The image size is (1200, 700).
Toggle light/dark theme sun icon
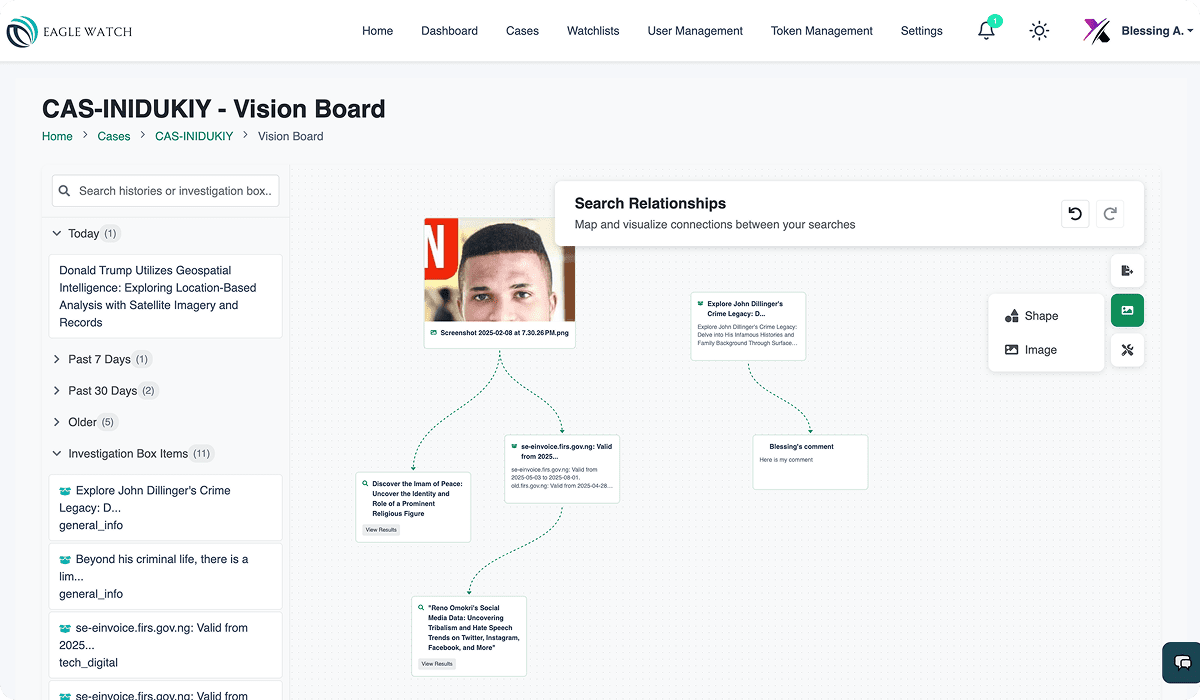[x=1040, y=31]
